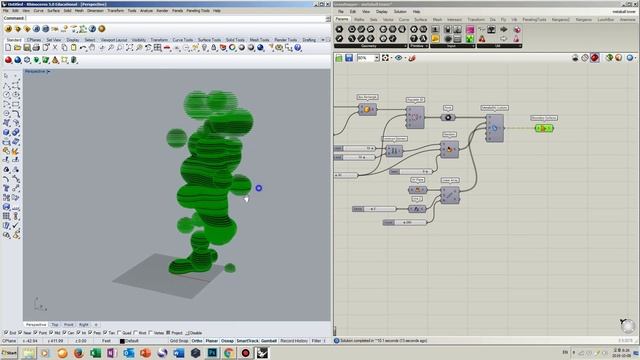The height and width of the screenshot is (360, 640).
Task: Enable the Knot osnap checkbox
Action: point(136,333)
